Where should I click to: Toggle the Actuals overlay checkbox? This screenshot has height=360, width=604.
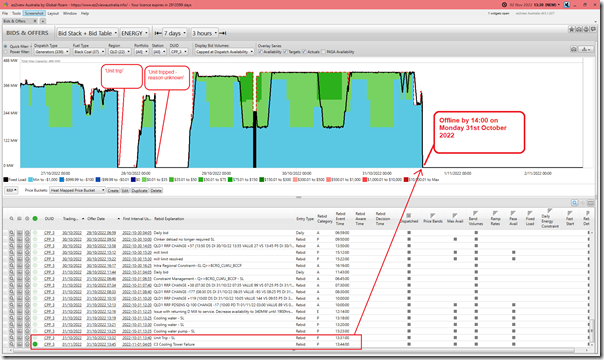coord(304,52)
